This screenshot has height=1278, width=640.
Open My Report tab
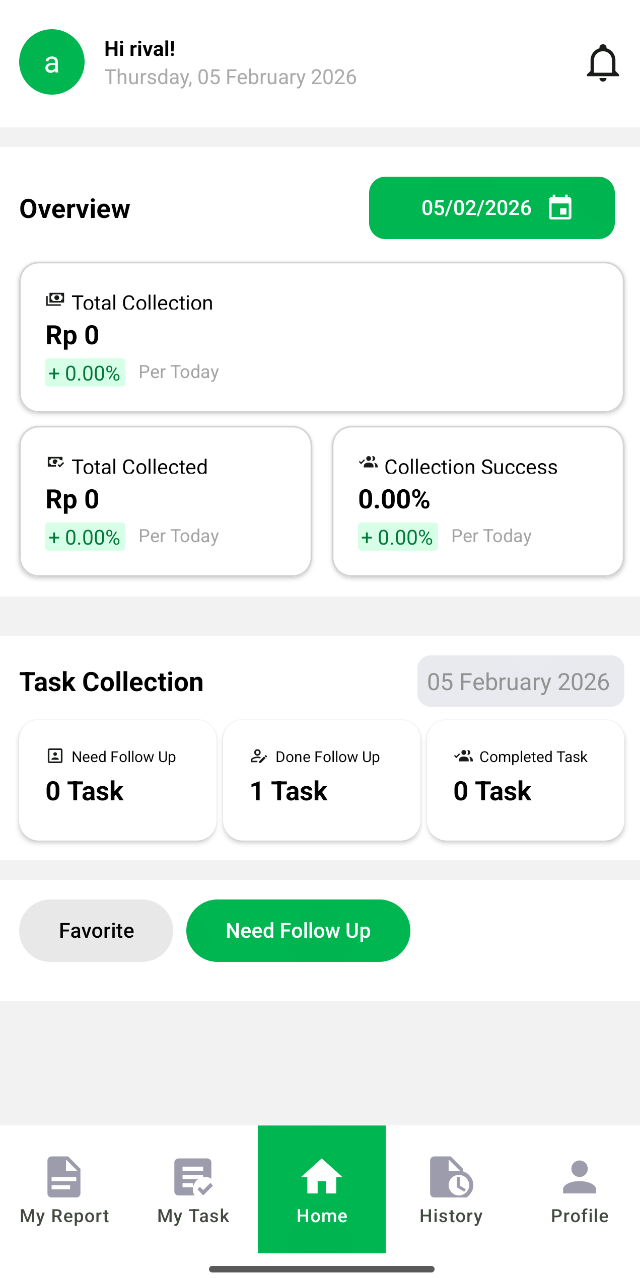pos(64,1190)
